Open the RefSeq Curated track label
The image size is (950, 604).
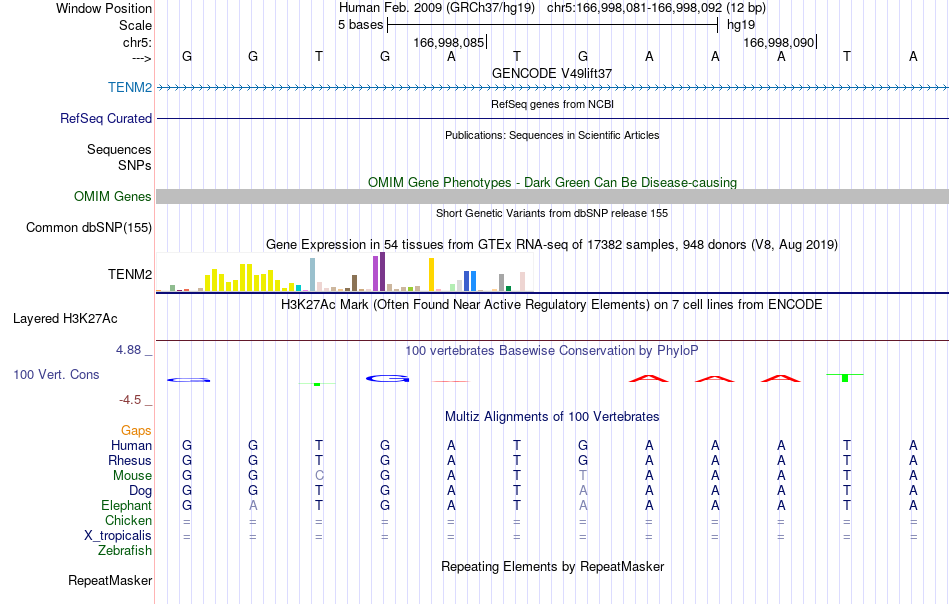[105, 118]
